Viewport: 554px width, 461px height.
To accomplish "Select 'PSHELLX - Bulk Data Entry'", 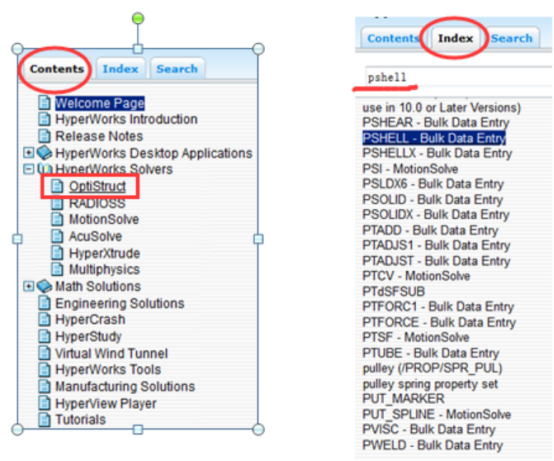I will tap(437, 153).
